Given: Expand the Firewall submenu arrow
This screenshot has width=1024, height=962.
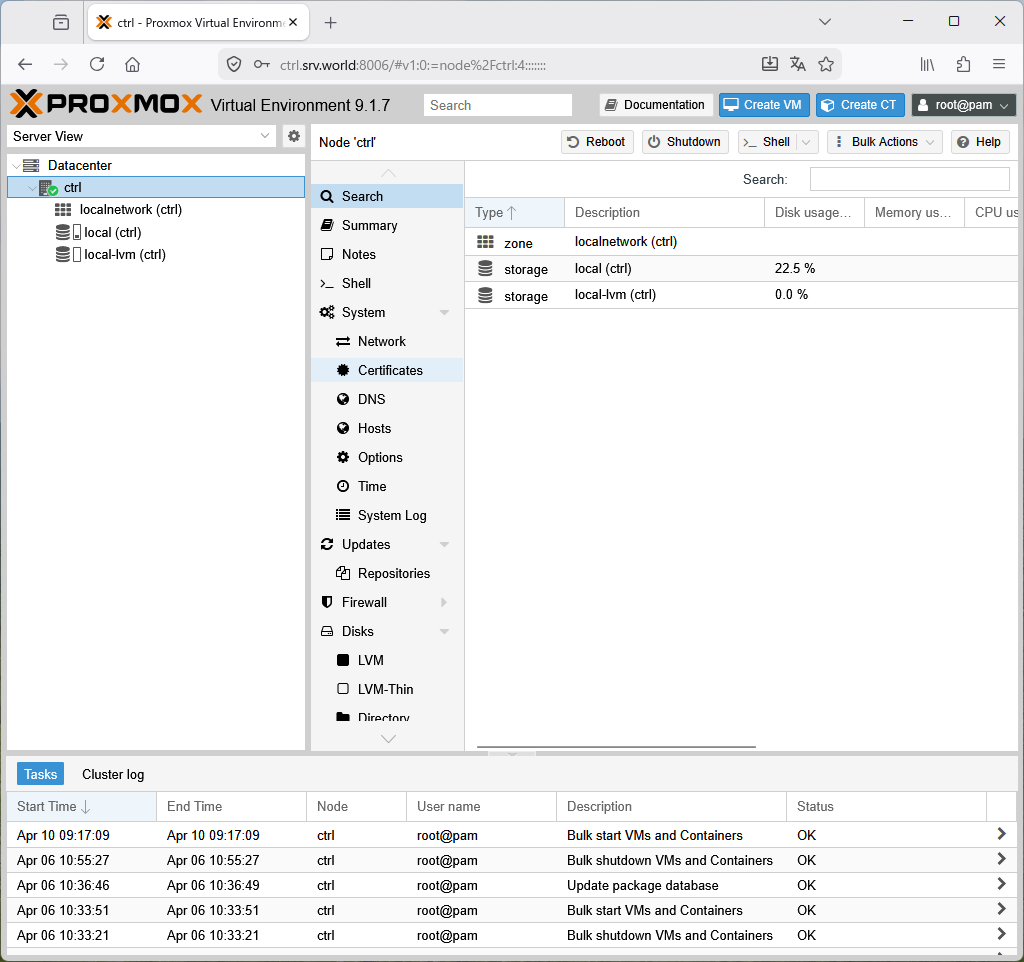Looking at the screenshot, I should point(443,602).
